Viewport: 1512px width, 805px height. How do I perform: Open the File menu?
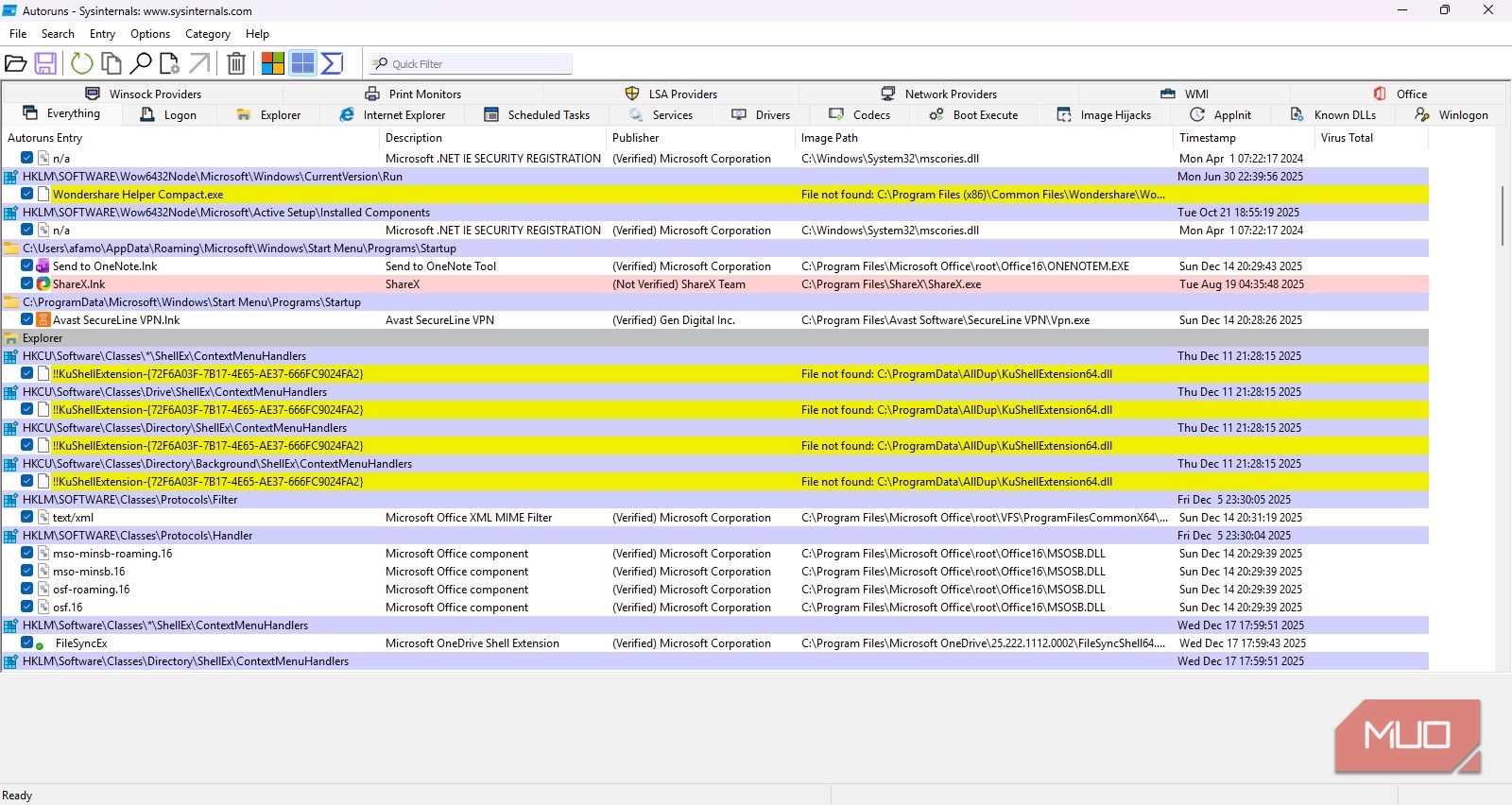18,34
